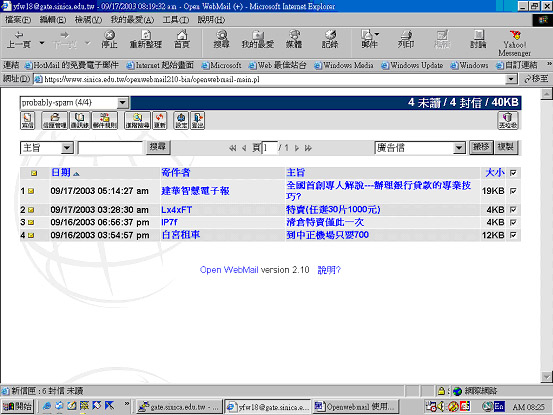Go to previous page arrow
This screenshot has width=553, height=415.
244,148
